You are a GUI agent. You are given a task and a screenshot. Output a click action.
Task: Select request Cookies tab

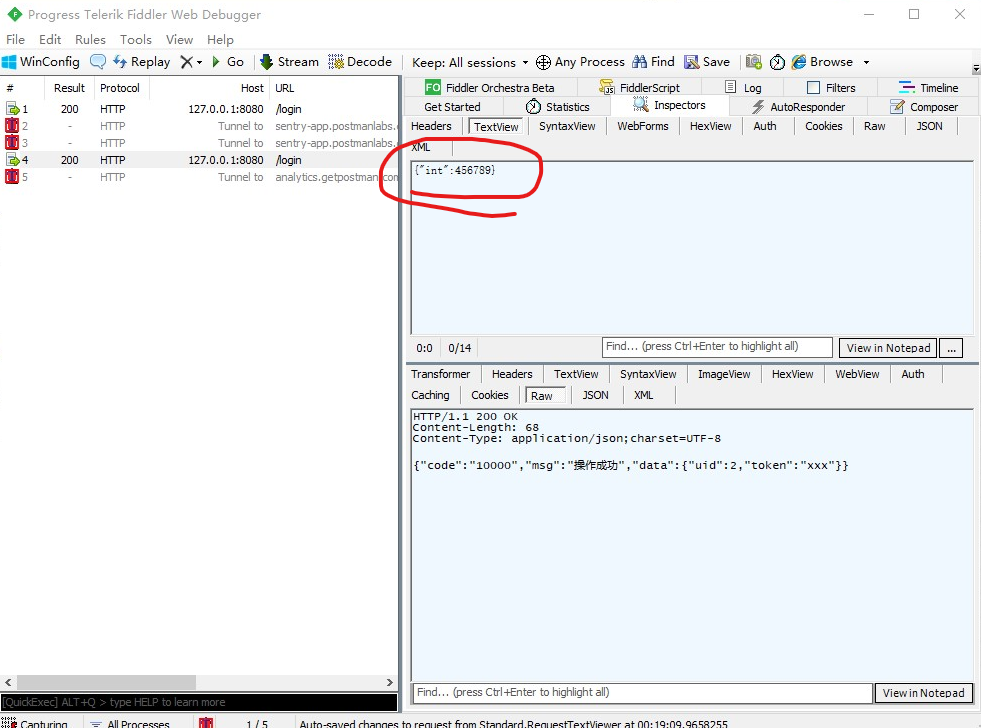(823, 126)
